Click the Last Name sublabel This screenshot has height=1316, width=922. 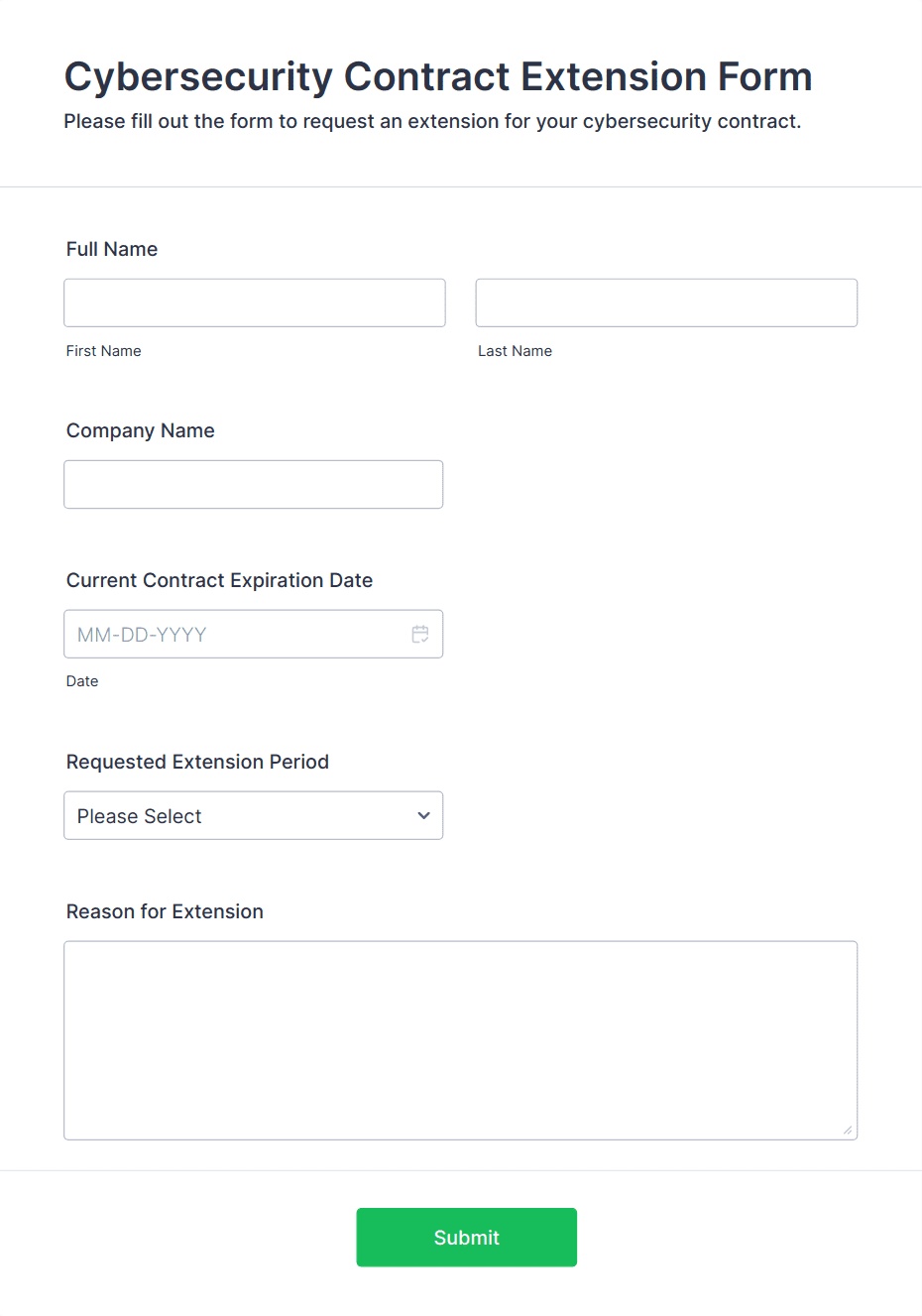coord(515,351)
